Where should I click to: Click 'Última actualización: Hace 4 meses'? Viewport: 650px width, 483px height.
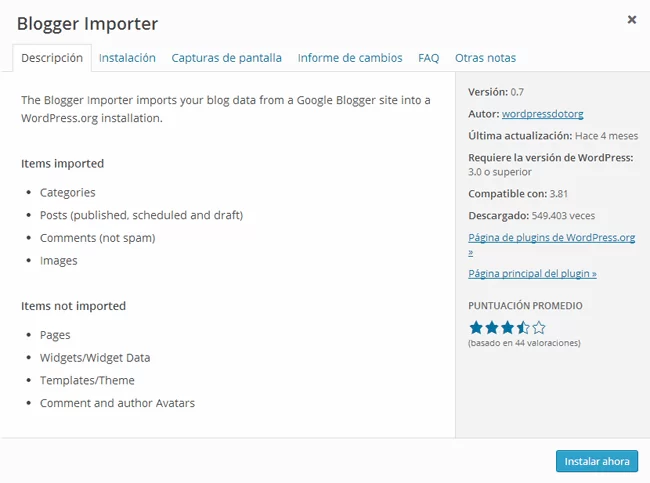tap(553, 136)
